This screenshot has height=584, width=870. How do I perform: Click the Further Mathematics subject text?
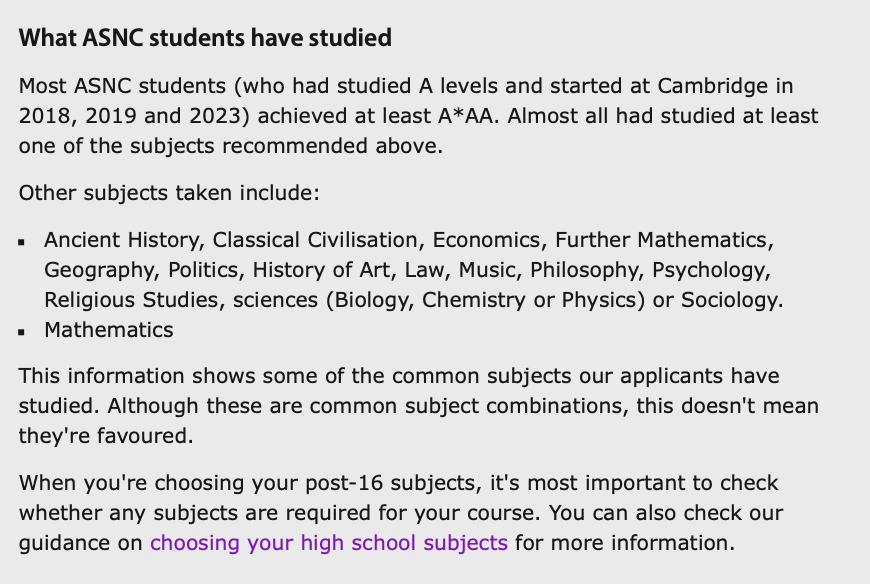pos(661,240)
